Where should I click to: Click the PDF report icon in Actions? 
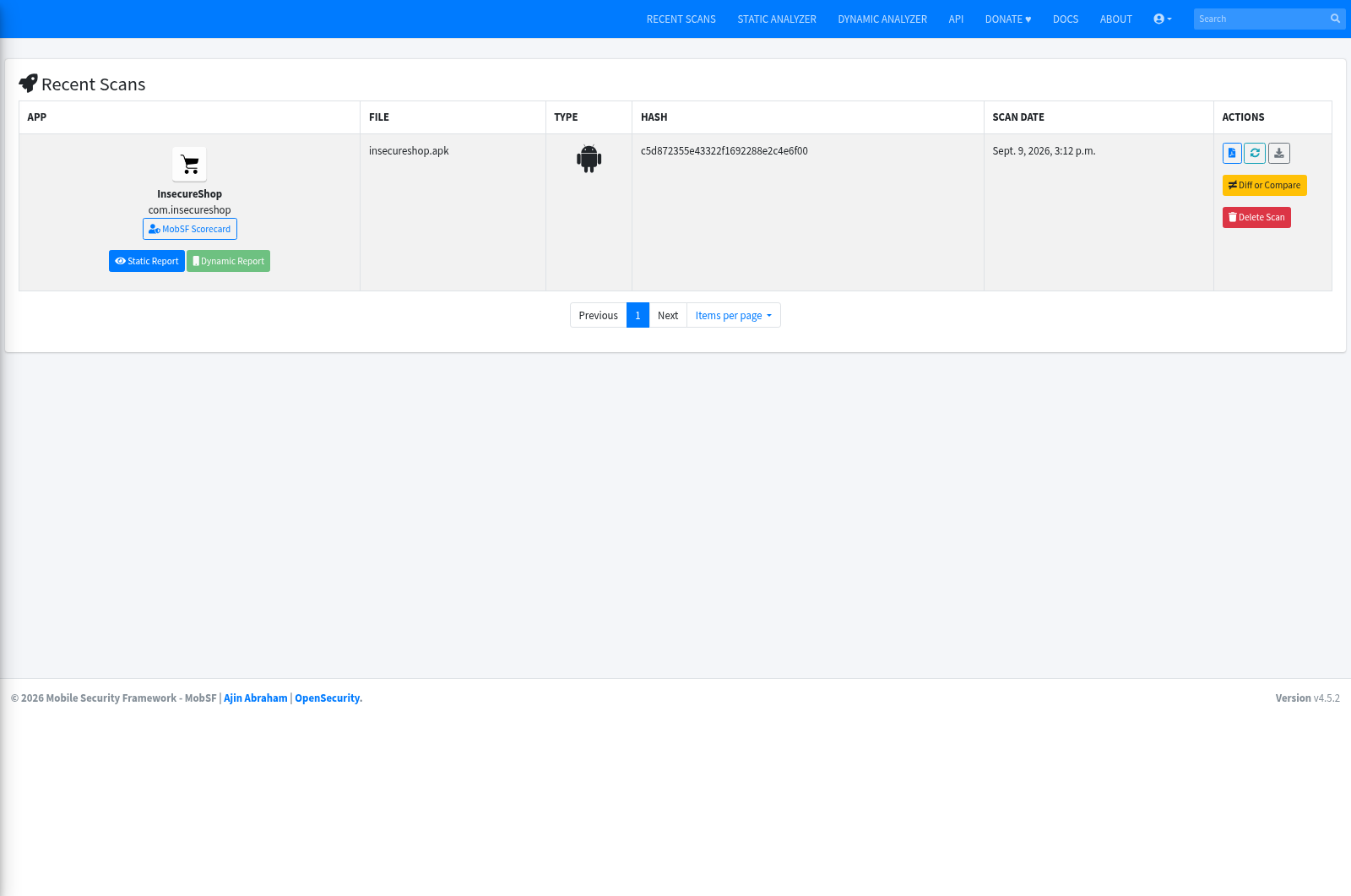click(x=1232, y=153)
